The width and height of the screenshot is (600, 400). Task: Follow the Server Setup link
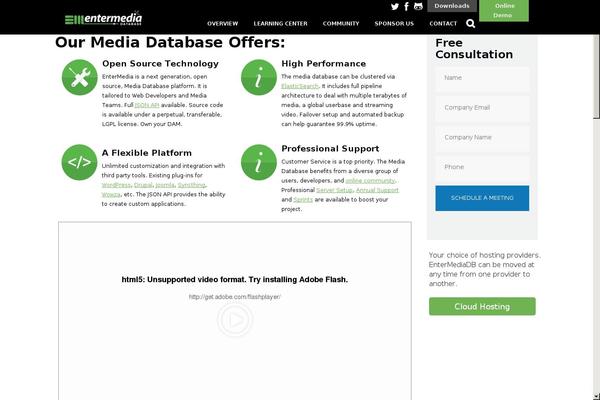(334, 190)
